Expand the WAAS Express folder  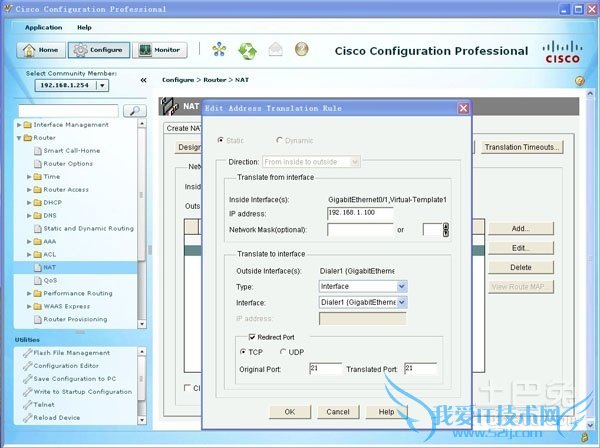(x=29, y=306)
